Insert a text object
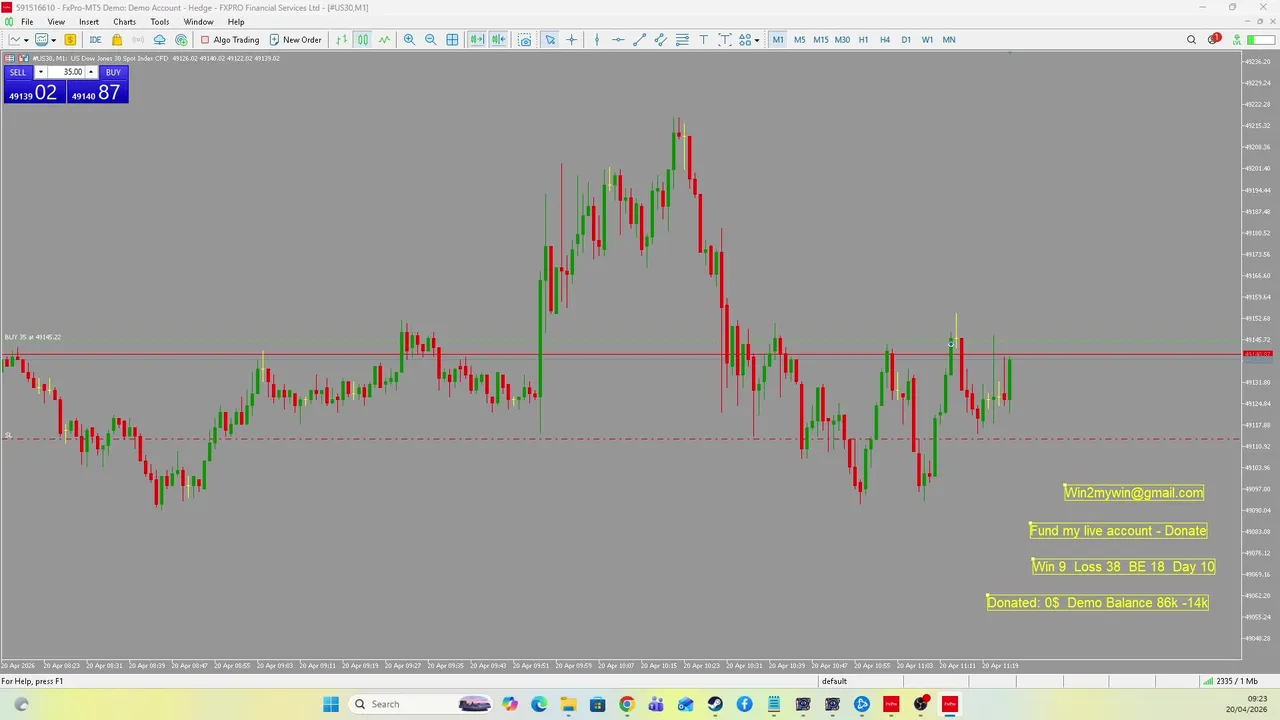 click(704, 40)
